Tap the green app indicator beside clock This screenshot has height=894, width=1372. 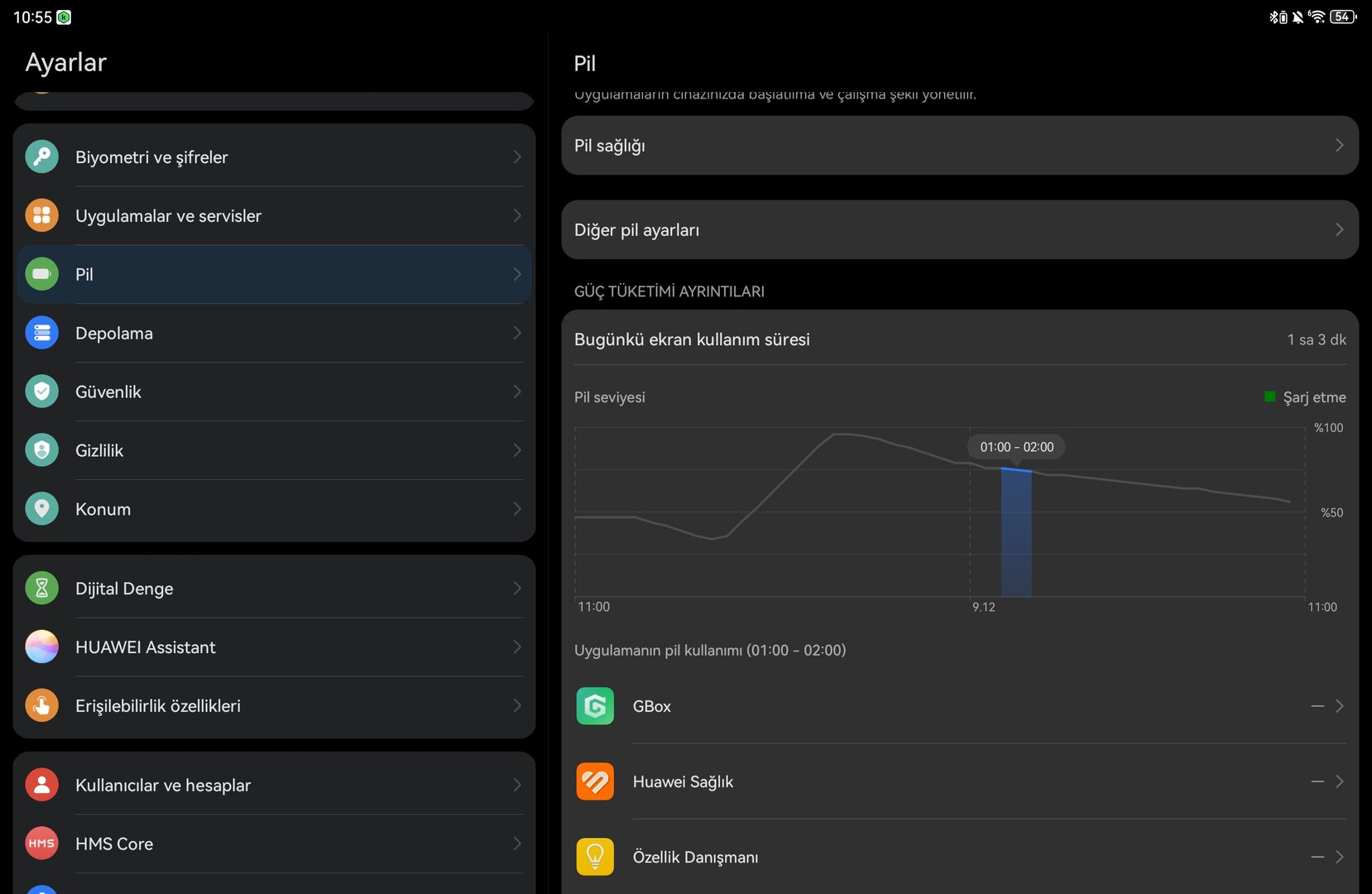coord(64,17)
